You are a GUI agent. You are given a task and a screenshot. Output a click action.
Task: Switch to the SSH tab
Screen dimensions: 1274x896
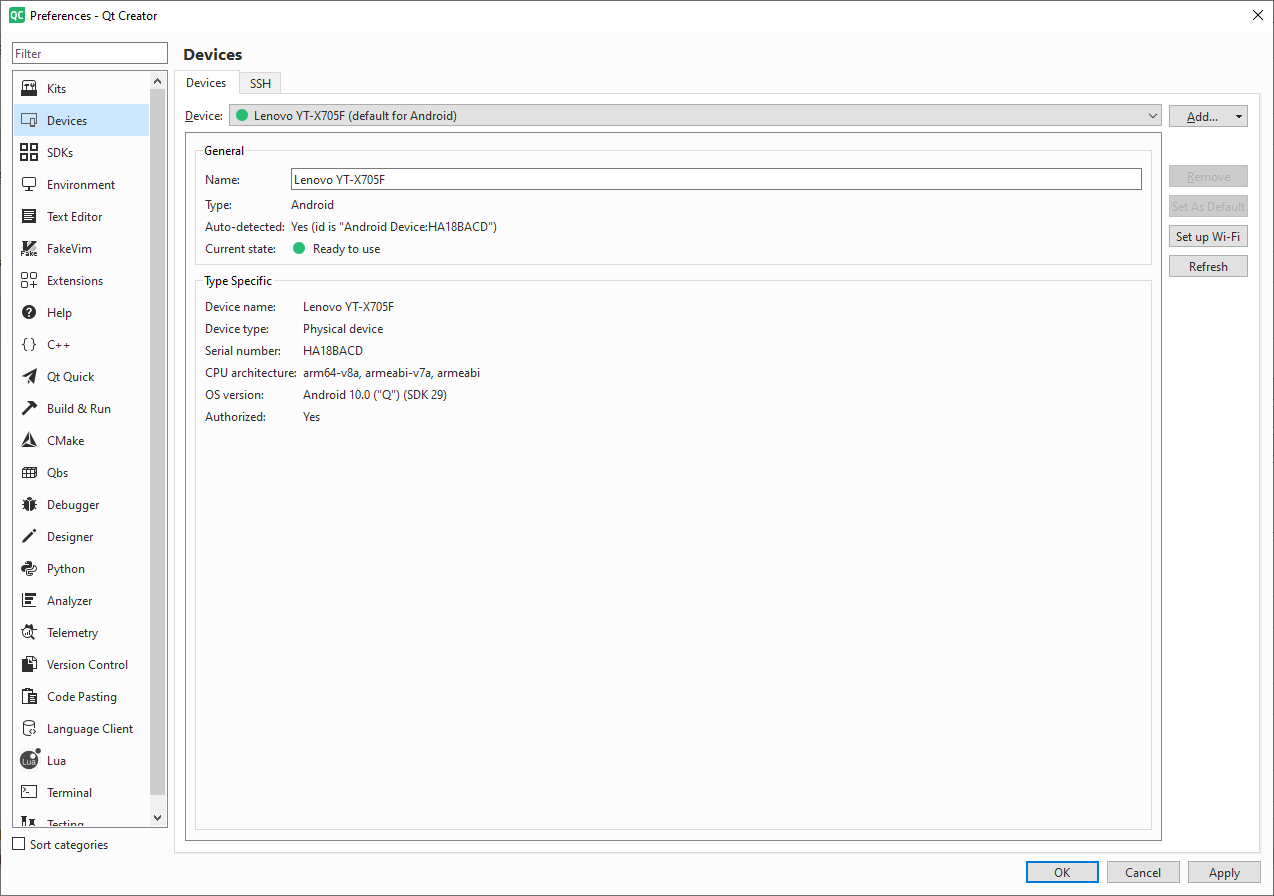point(260,84)
